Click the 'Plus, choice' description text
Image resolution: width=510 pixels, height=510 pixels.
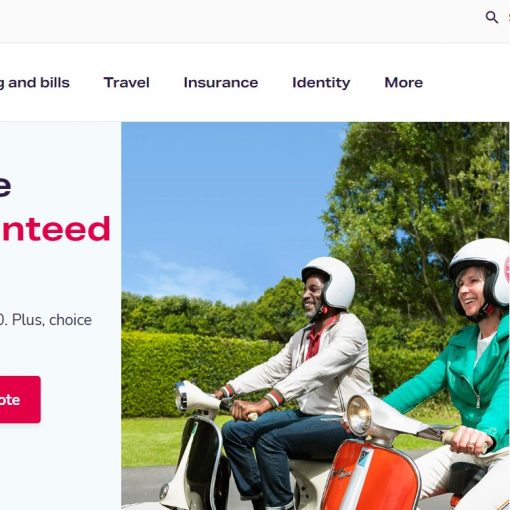coord(52,320)
